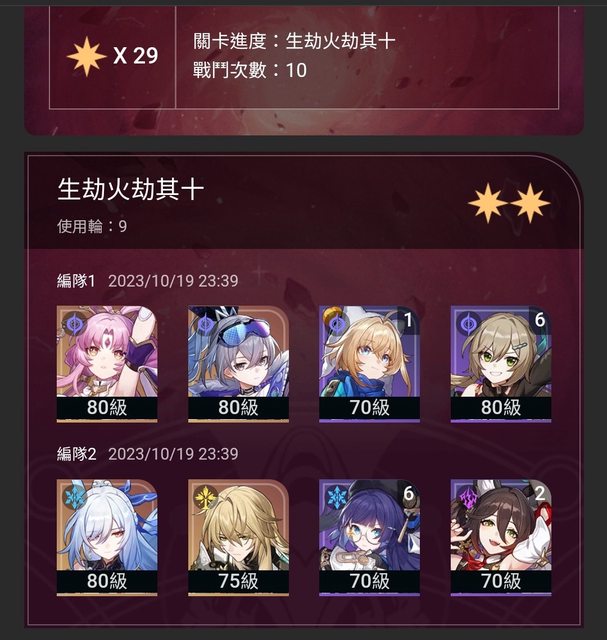This screenshot has width=607, height=640.
Task: Click the purple-haired glasses character portrait
Action: tap(369, 538)
